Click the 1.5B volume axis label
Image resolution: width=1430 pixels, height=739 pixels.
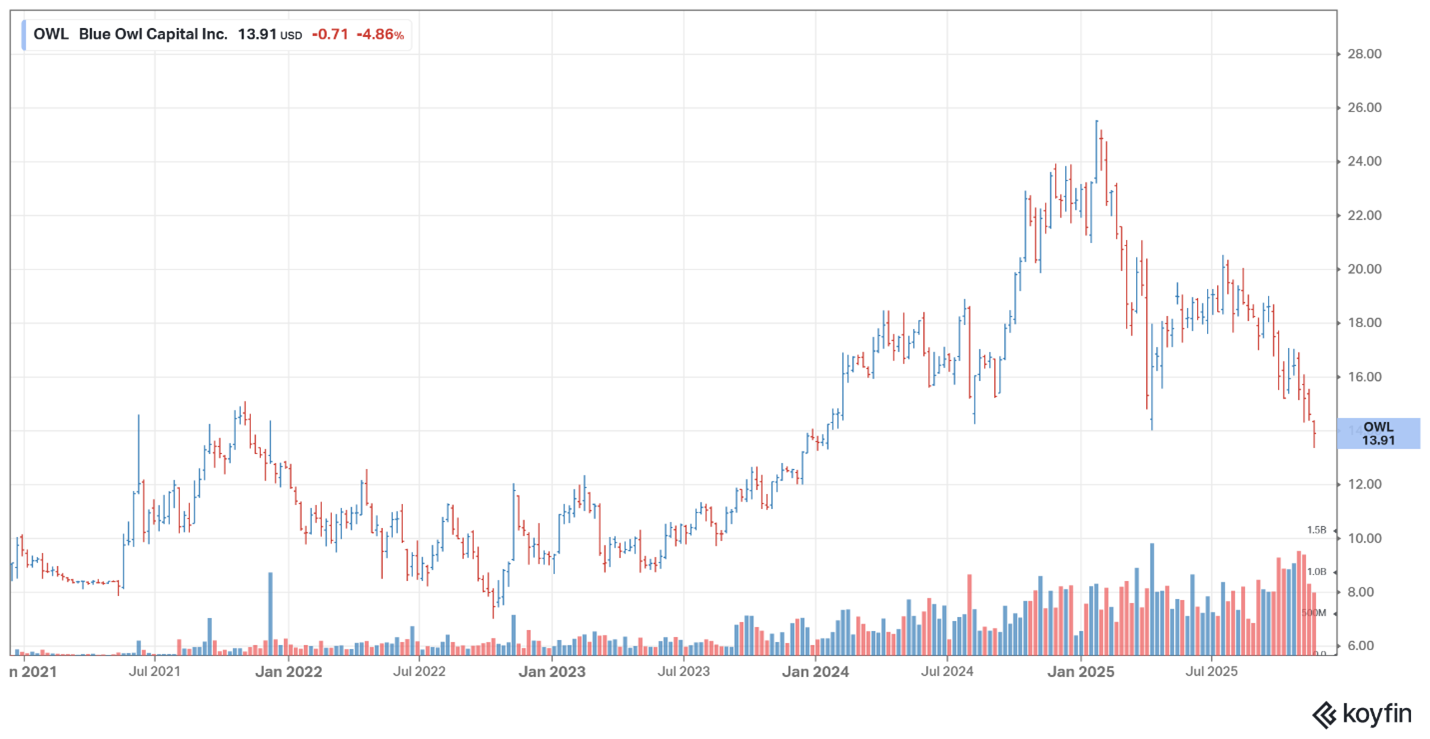click(1315, 530)
